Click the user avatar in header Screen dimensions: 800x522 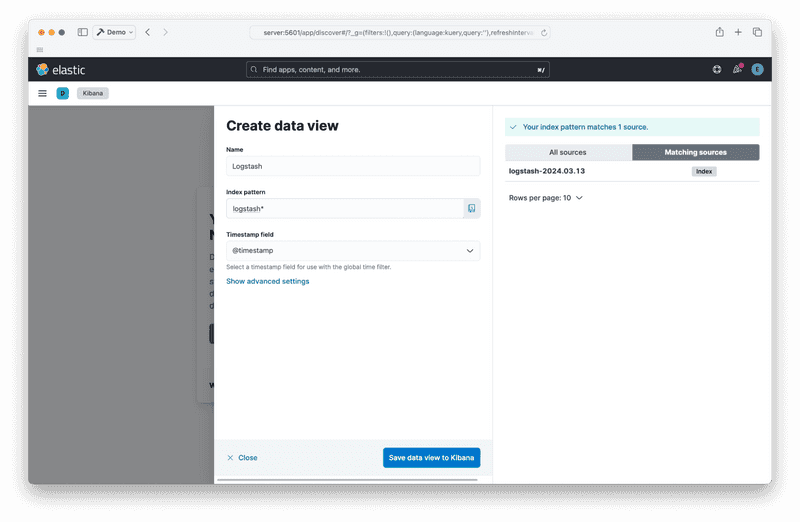(x=757, y=70)
